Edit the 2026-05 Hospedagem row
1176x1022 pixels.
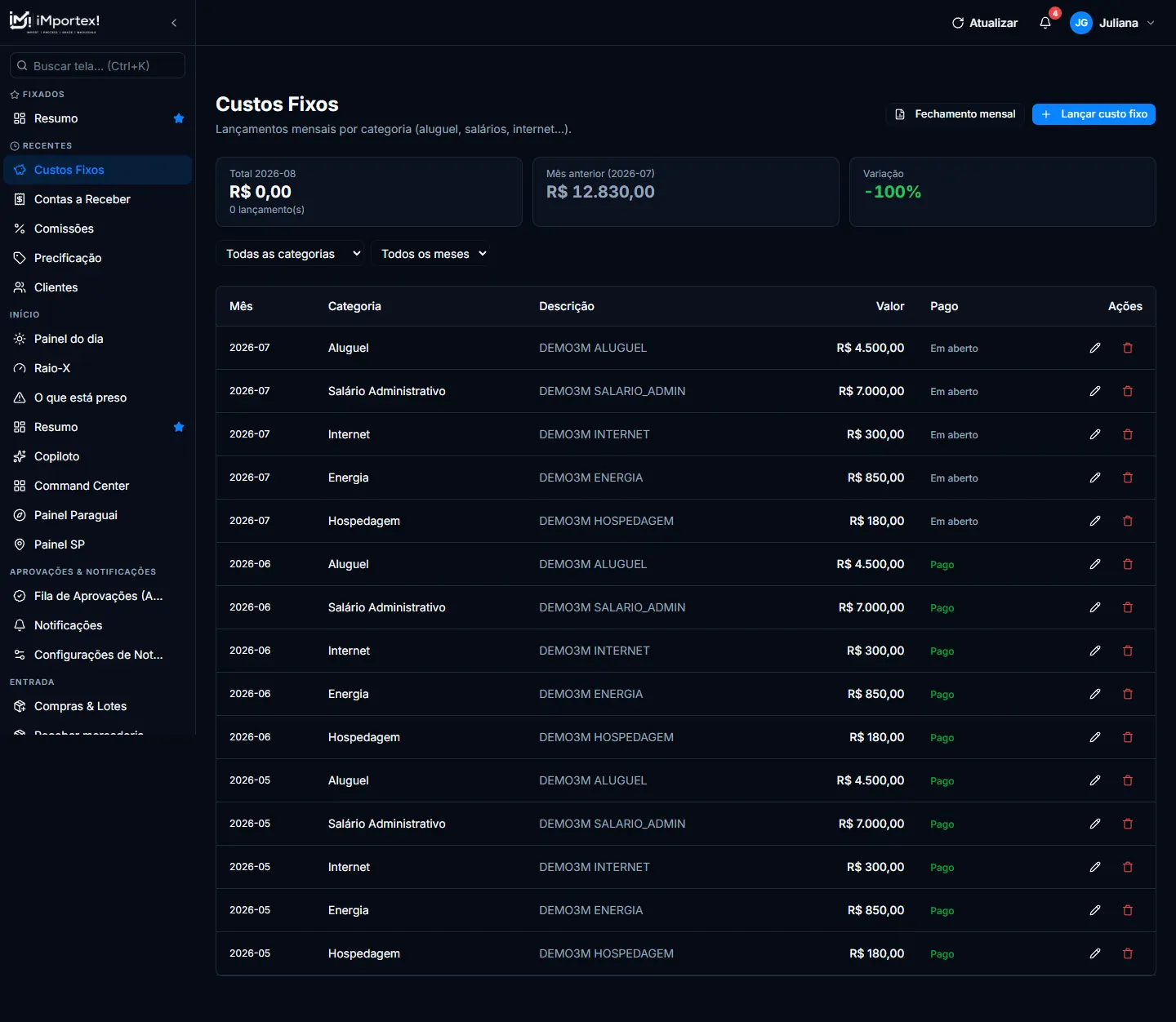coord(1095,953)
